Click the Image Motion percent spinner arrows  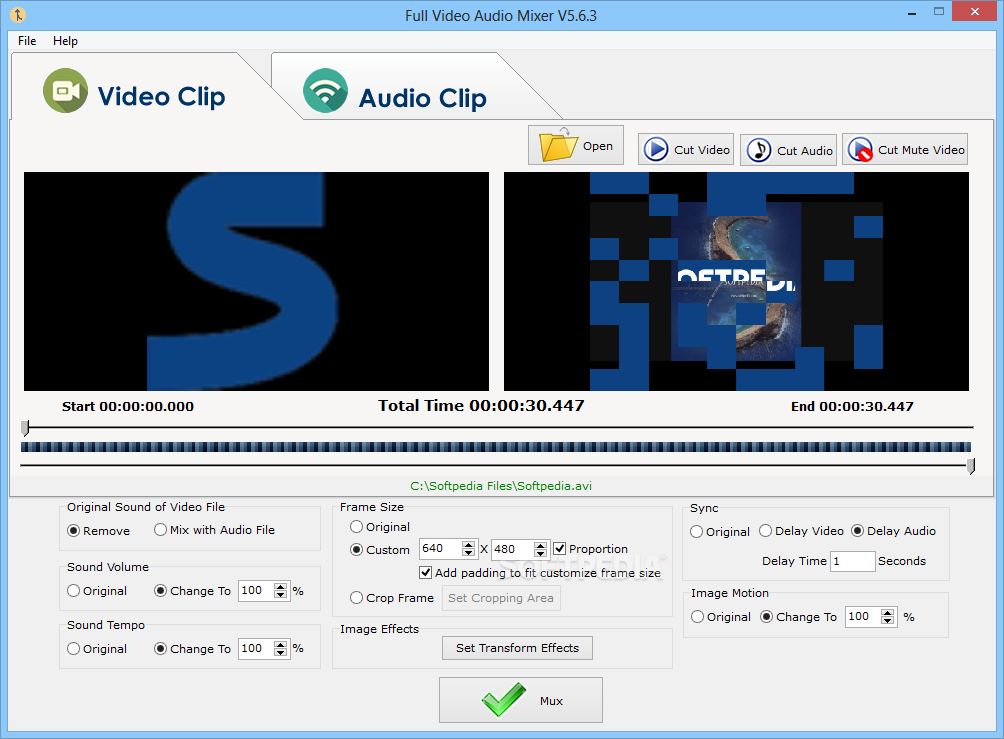[x=887, y=617]
